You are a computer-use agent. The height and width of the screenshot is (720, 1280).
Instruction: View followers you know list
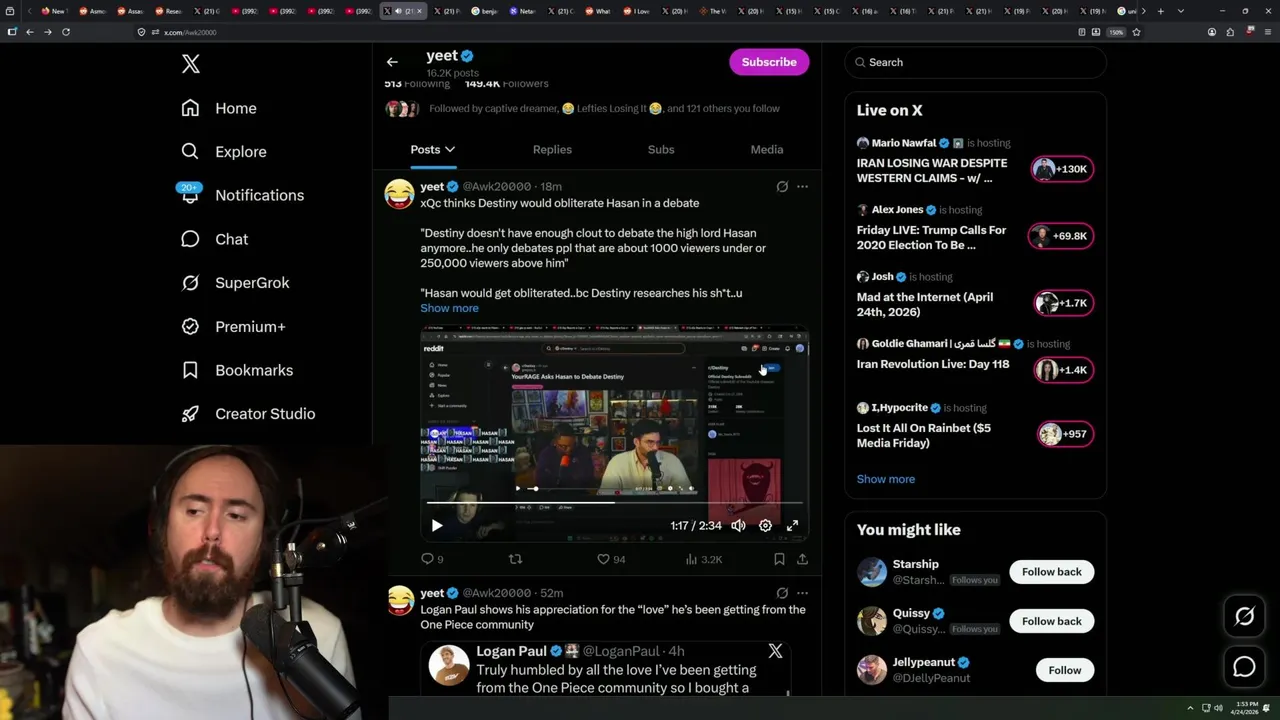pos(582,109)
